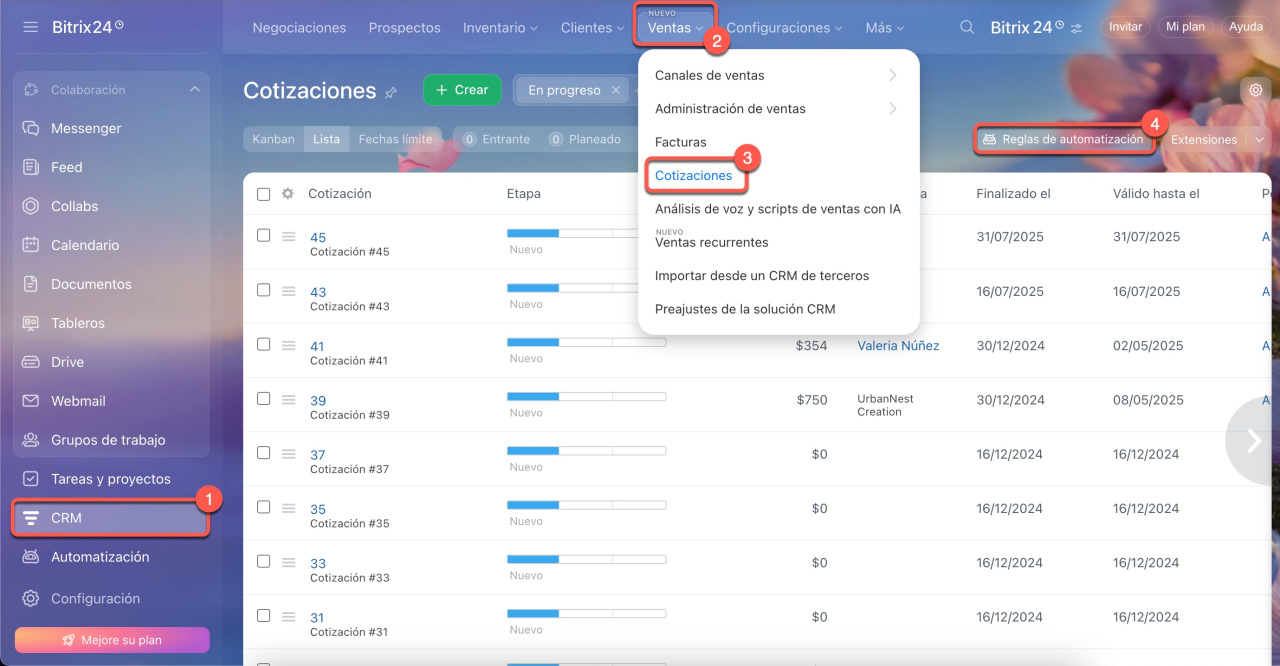Open row actions menu for quote 41
The height and width of the screenshot is (666, 1280).
pos(288,345)
